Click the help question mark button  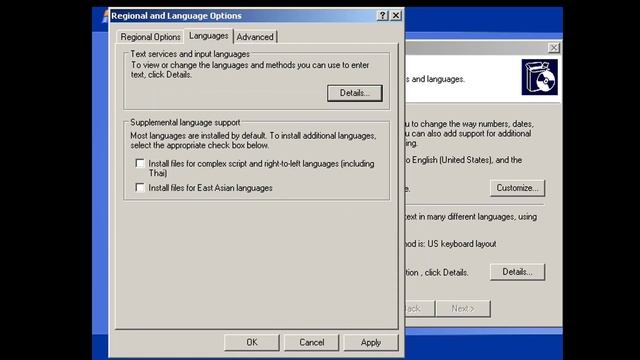coord(382,16)
